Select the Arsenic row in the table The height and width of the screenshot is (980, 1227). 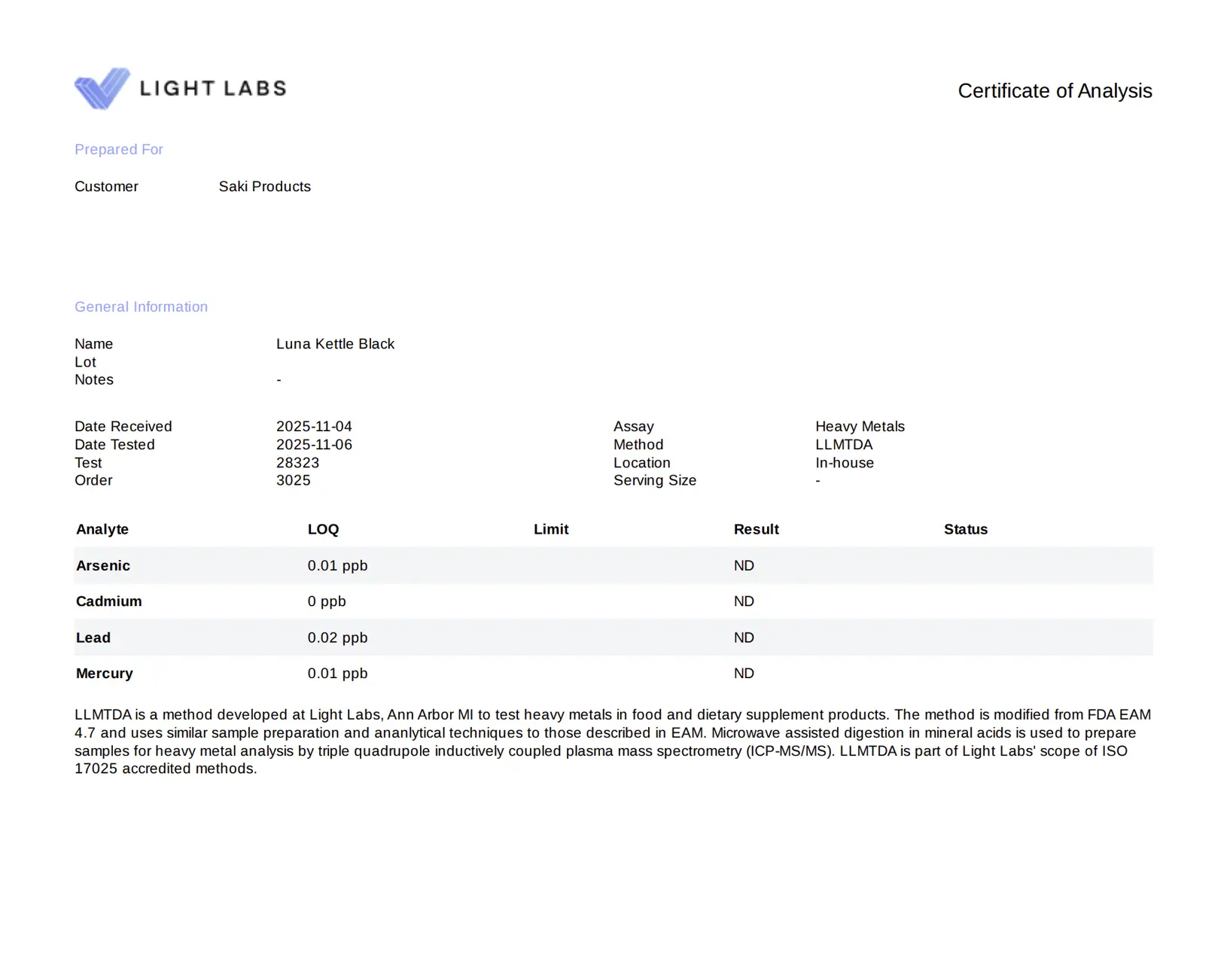(x=103, y=565)
